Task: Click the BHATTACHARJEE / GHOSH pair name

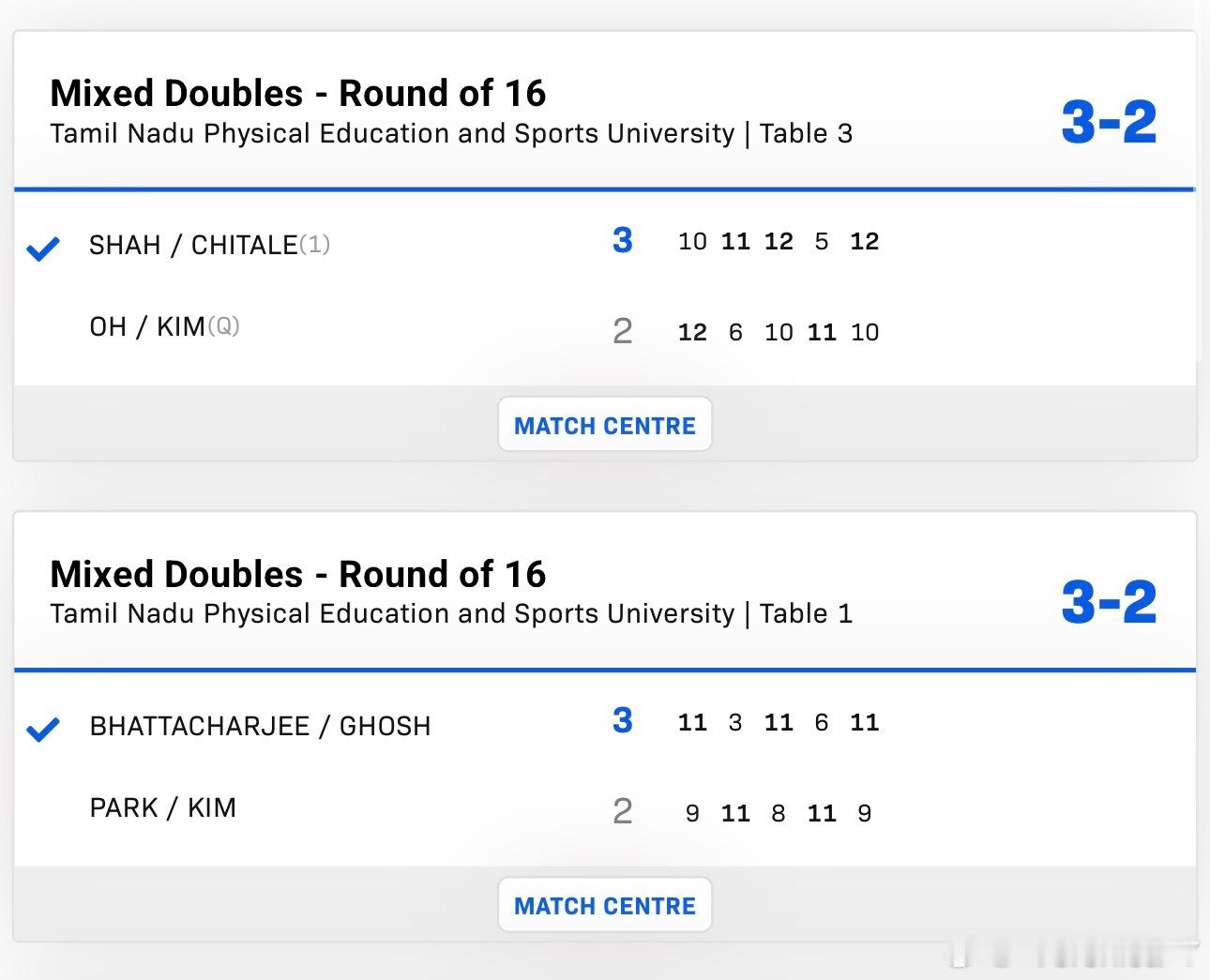Action: [260, 726]
